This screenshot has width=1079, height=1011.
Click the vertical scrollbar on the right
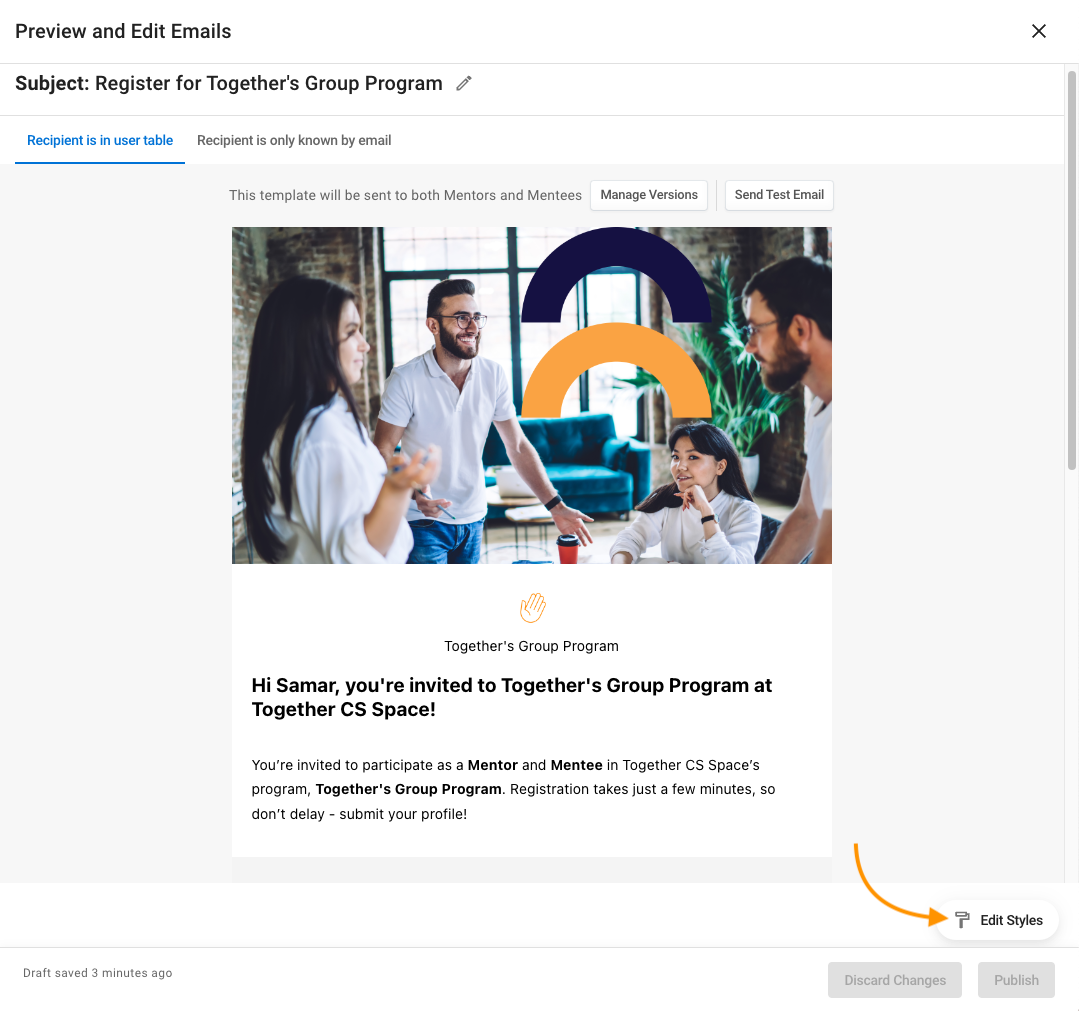[x=1071, y=270]
